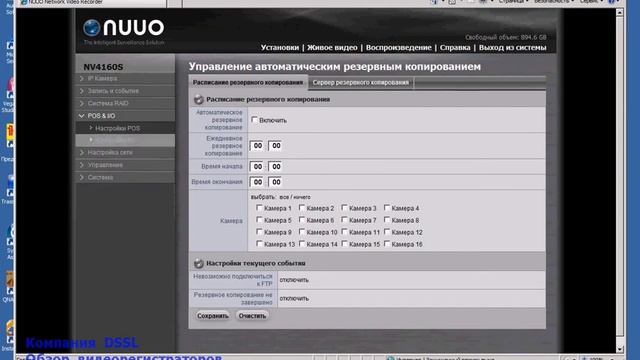Screen dimensions: 640x360
Task: Click the current event settings section icon
Action: tap(199, 263)
